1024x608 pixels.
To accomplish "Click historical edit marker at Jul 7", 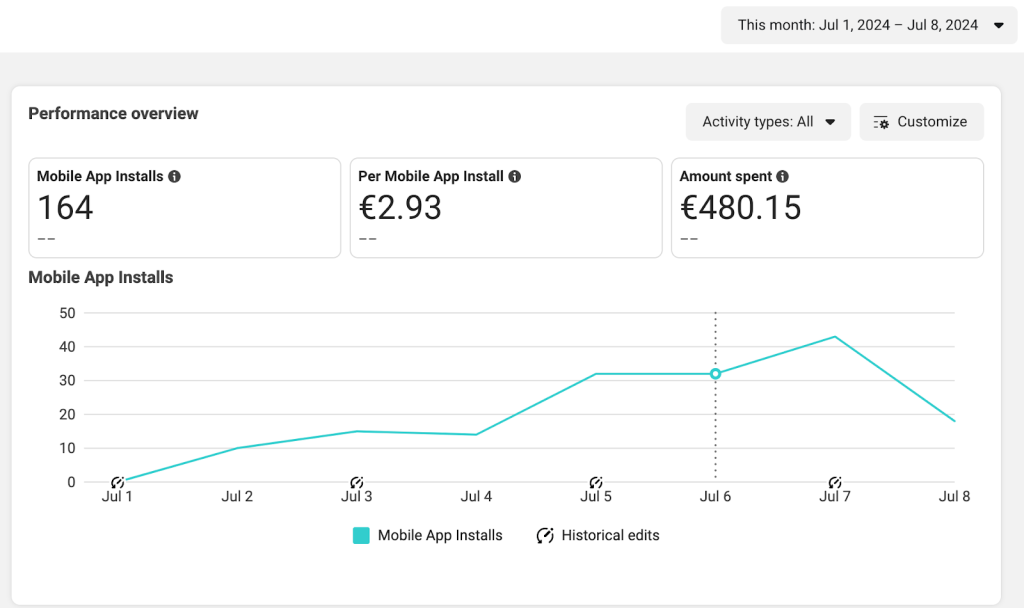I will coord(835,482).
